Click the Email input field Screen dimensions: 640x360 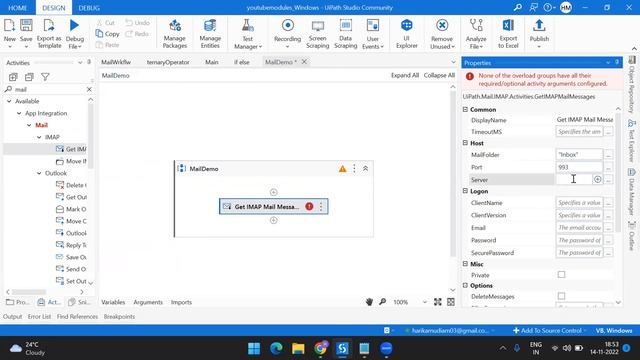579,228
